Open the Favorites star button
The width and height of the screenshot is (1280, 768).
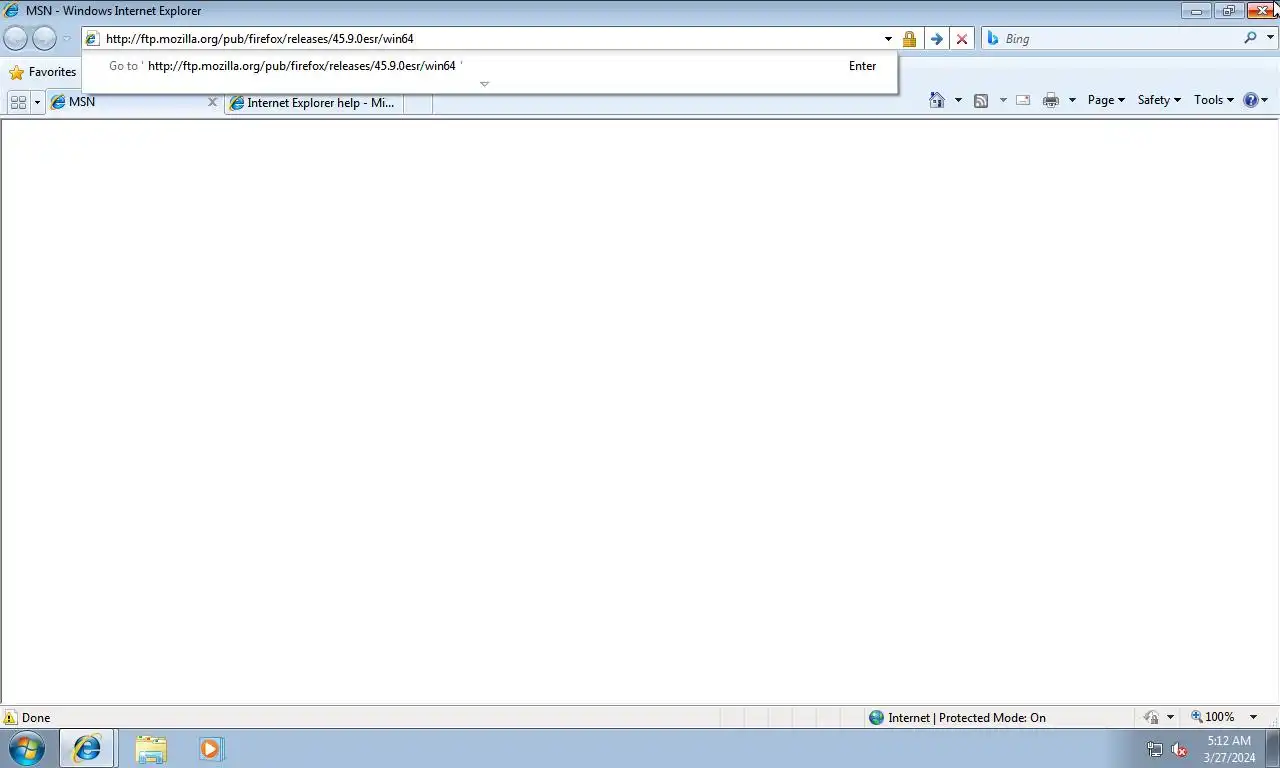tap(42, 72)
